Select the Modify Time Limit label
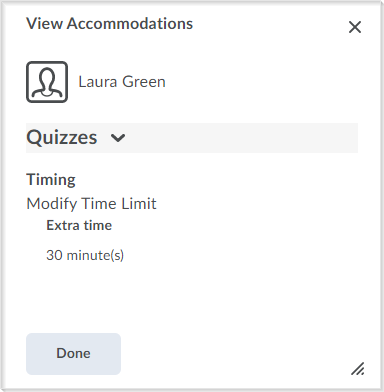The image size is (384, 392). click(x=91, y=204)
